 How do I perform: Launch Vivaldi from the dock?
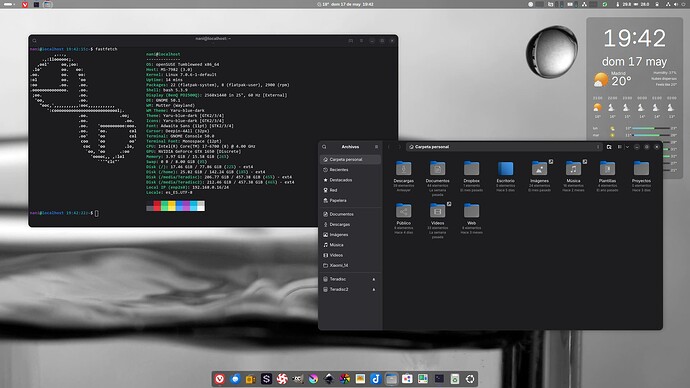220,379
